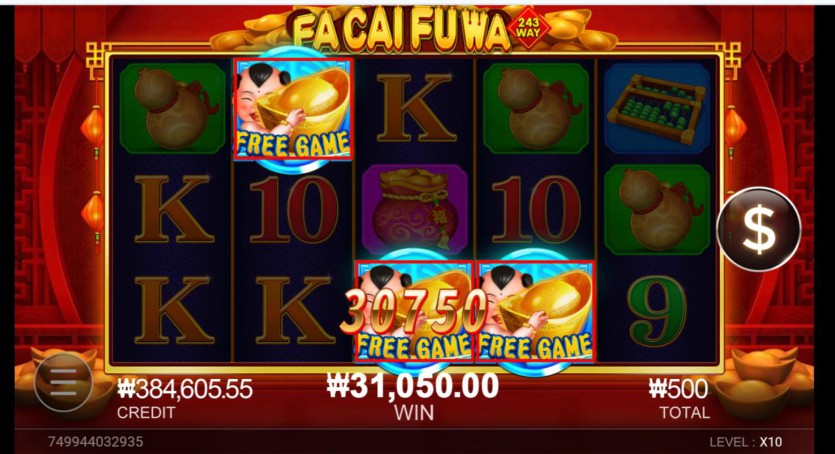Click the 31,050.00 win amount
This screenshot has height=454, width=835.
[x=413, y=386]
